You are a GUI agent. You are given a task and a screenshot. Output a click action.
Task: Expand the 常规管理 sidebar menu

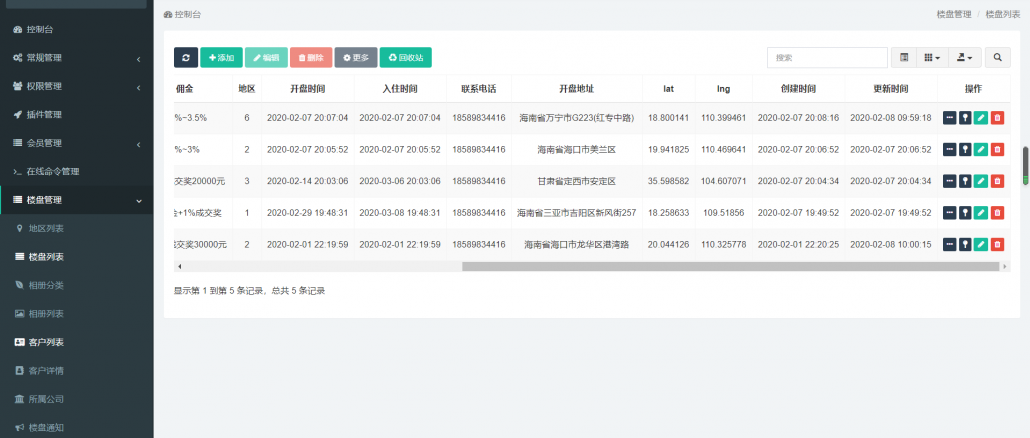point(76,58)
